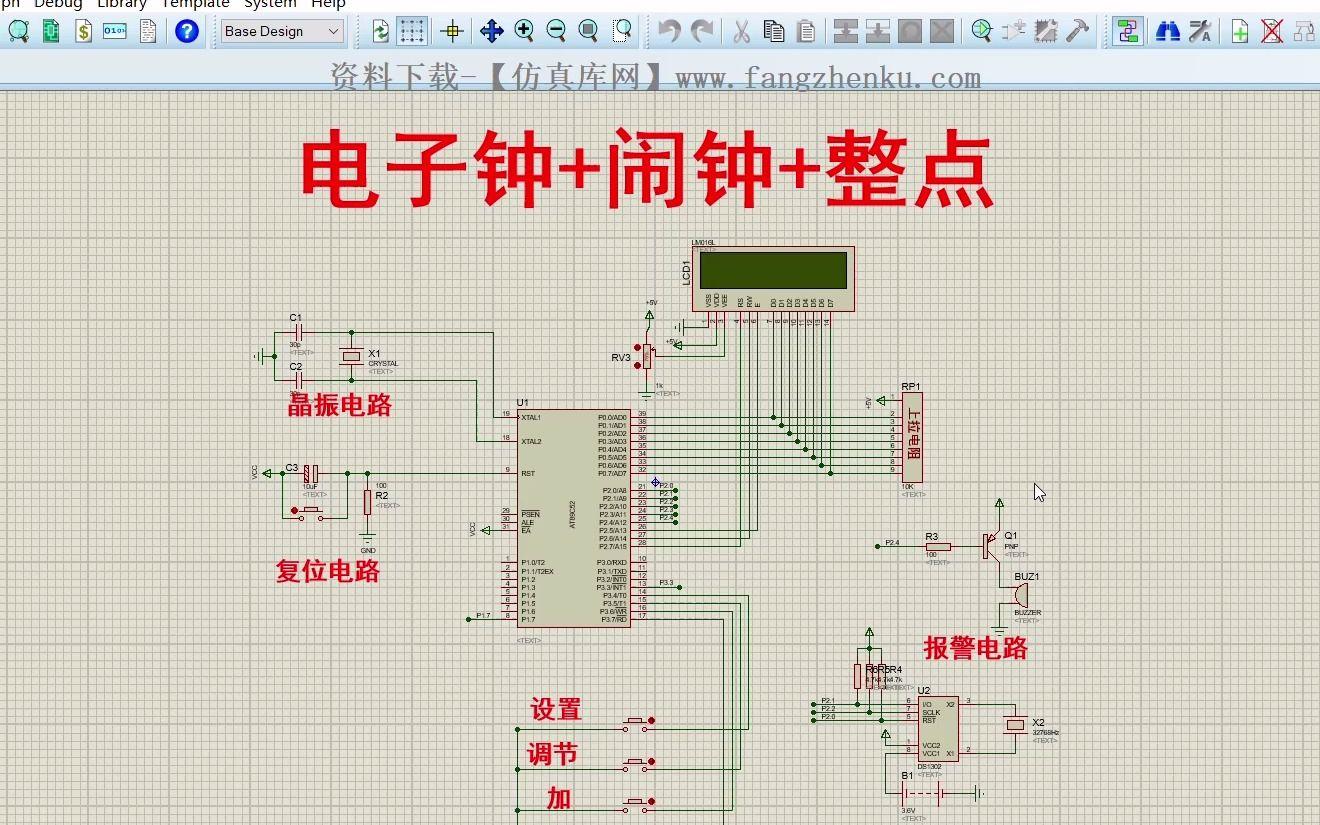Click the 复位电路 label
1320x825 pixels.
(328, 571)
